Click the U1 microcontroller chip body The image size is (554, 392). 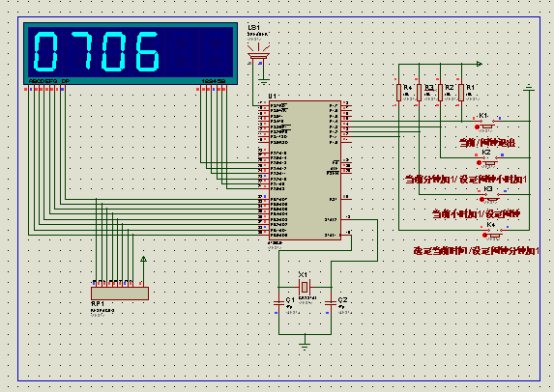[x=305, y=170]
